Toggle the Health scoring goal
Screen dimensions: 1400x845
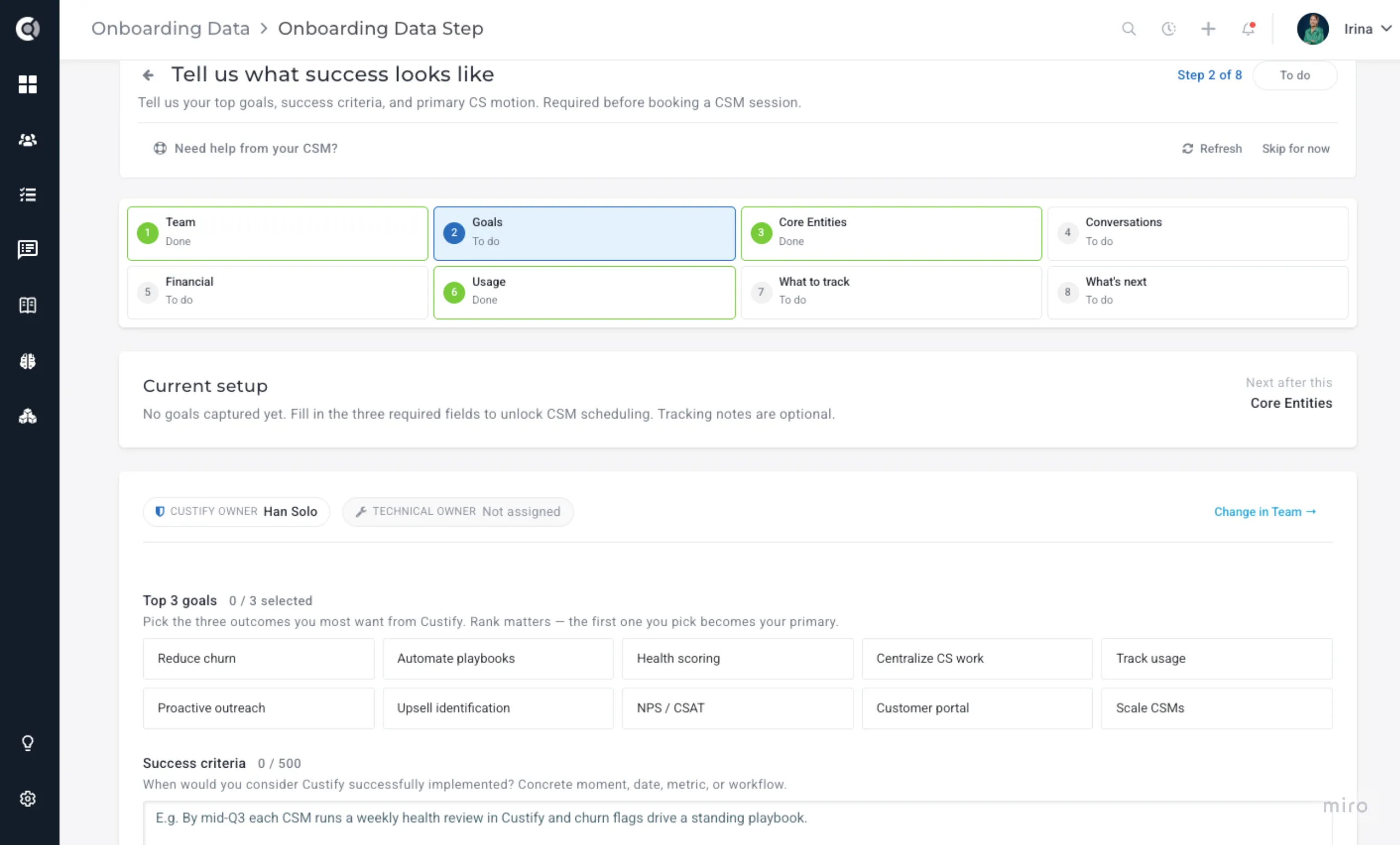click(x=738, y=658)
